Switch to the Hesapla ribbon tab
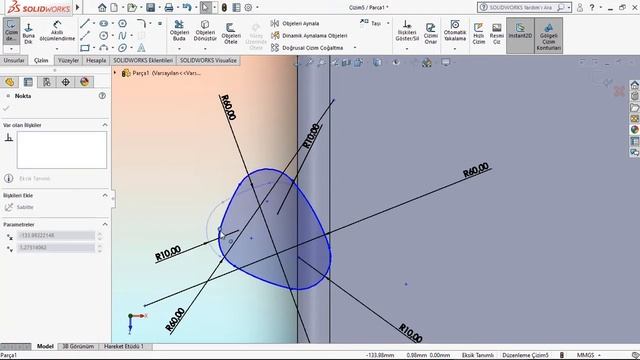This screenshot has width=640, height=360. (96, 60)
